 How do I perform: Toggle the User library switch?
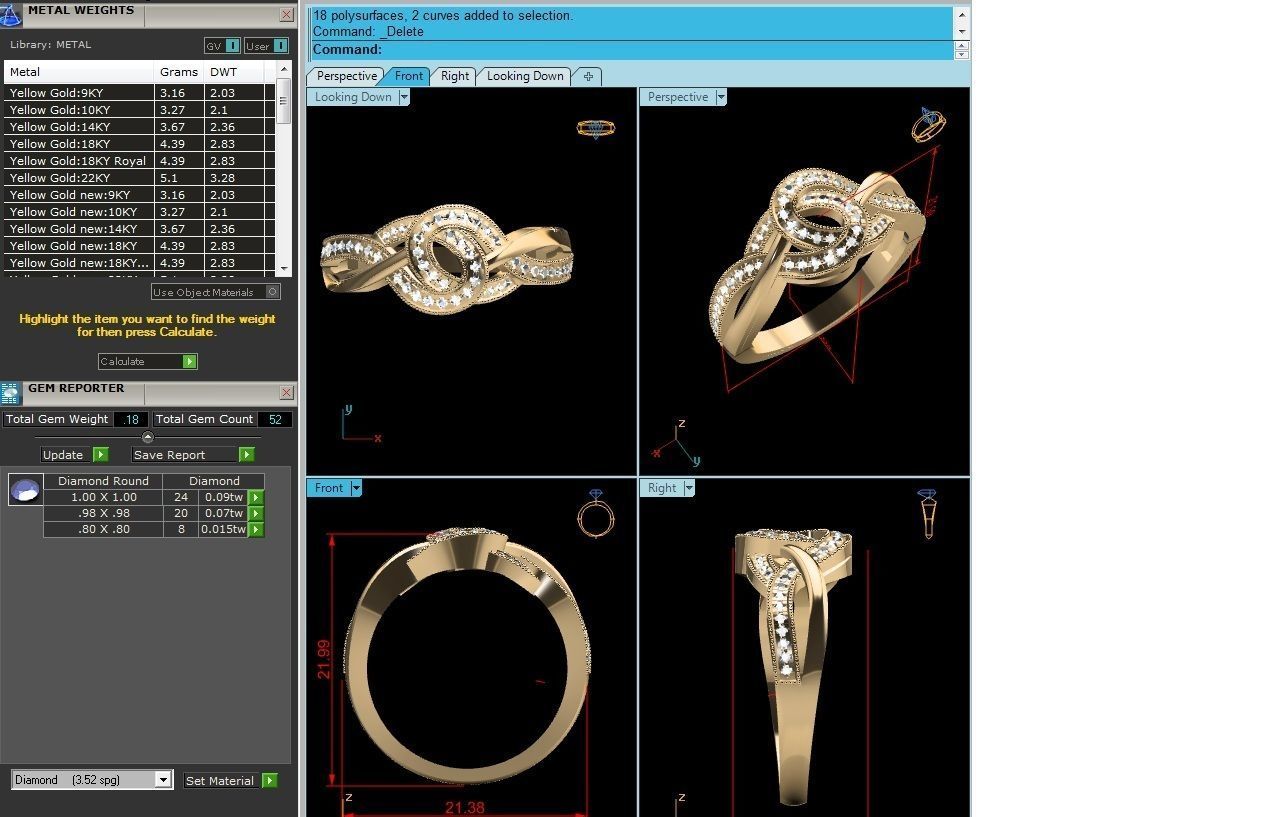(x=266, y=46)
